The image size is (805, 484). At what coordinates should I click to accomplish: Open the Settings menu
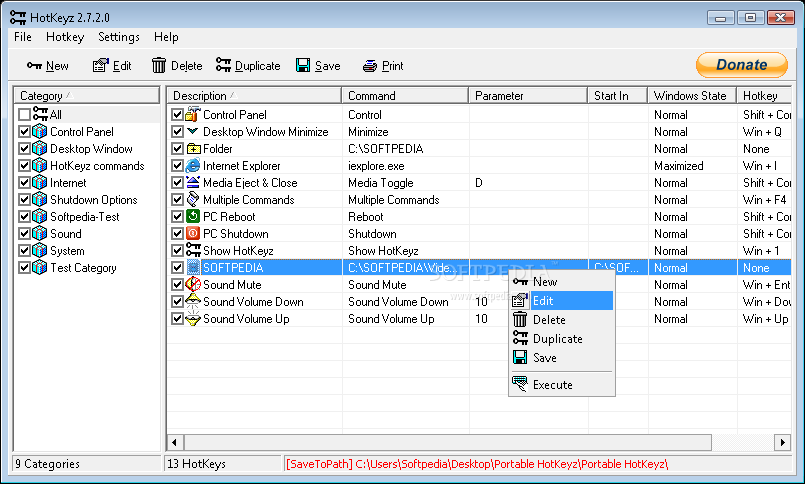pyautogui.click(x=119, y=37)
